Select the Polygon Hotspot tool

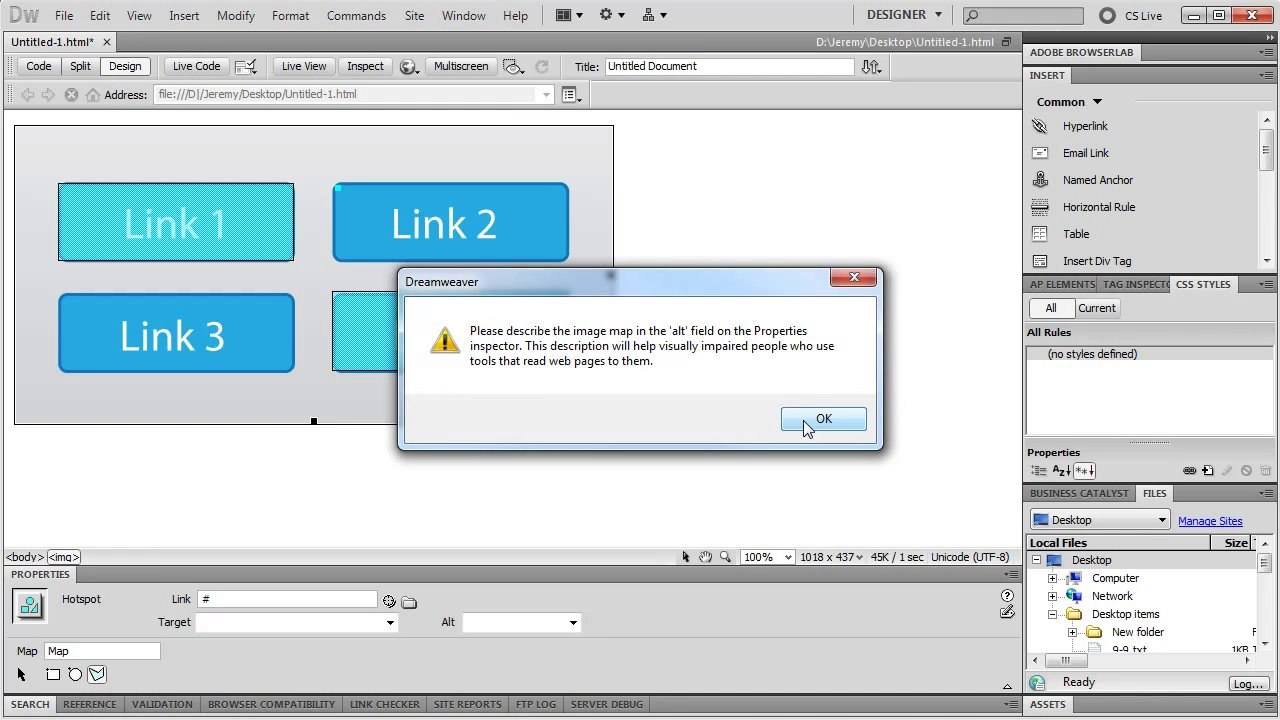[x=97, y=675]
